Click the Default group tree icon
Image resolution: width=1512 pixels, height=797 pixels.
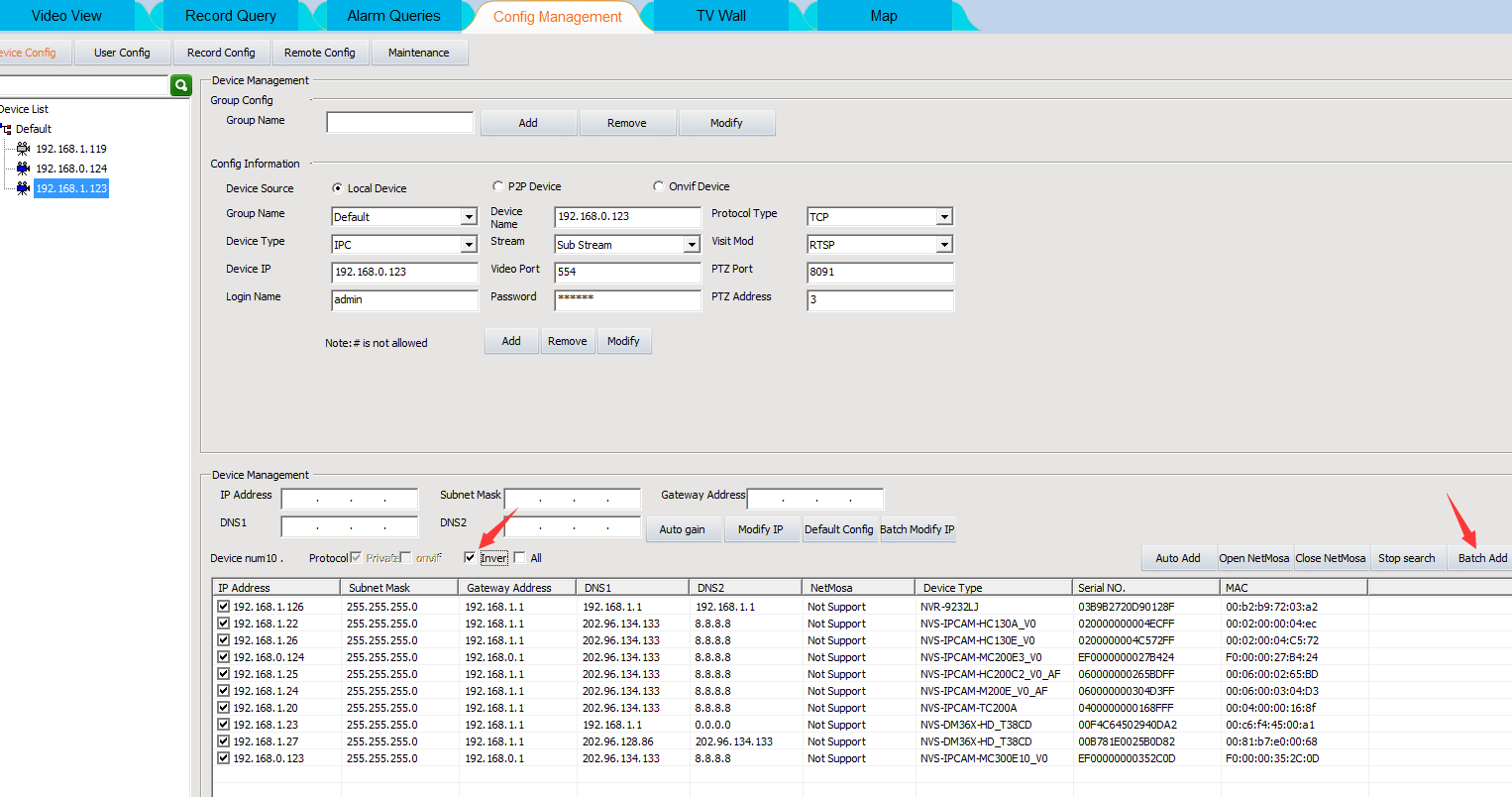7,129
